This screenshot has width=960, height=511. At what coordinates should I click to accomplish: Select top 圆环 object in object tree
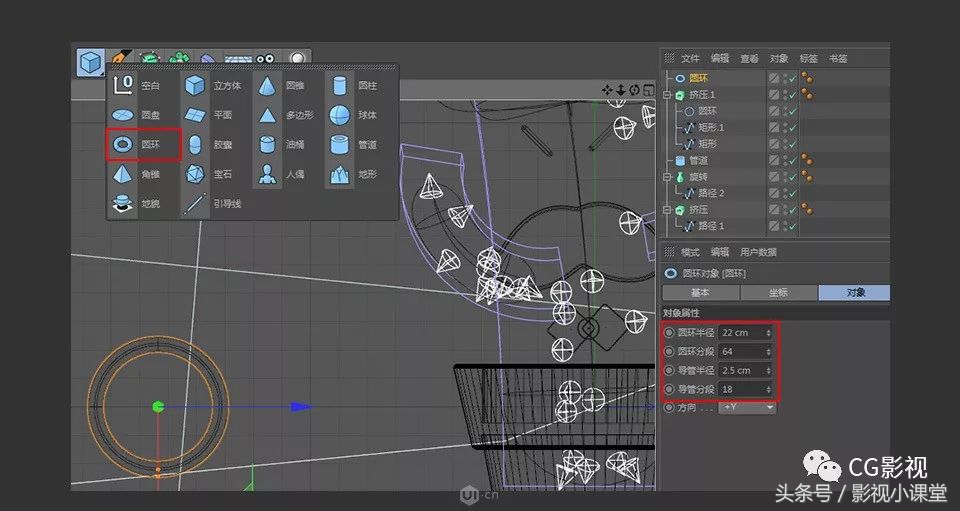[x=699, y=78]
